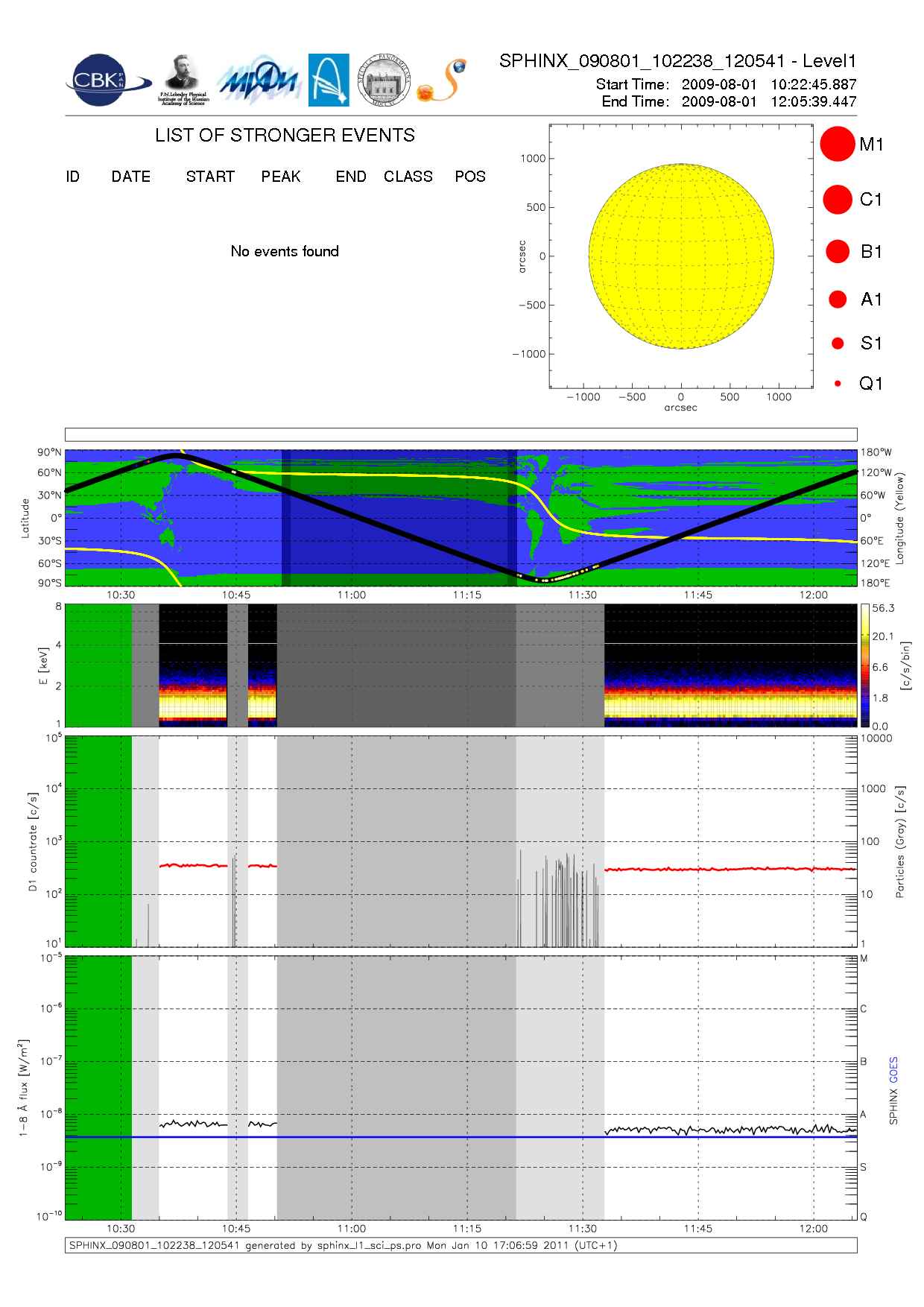Select the A1 class legend dot
The image size is (924, 1307).
pyautogui.click(x=838, y=300)
